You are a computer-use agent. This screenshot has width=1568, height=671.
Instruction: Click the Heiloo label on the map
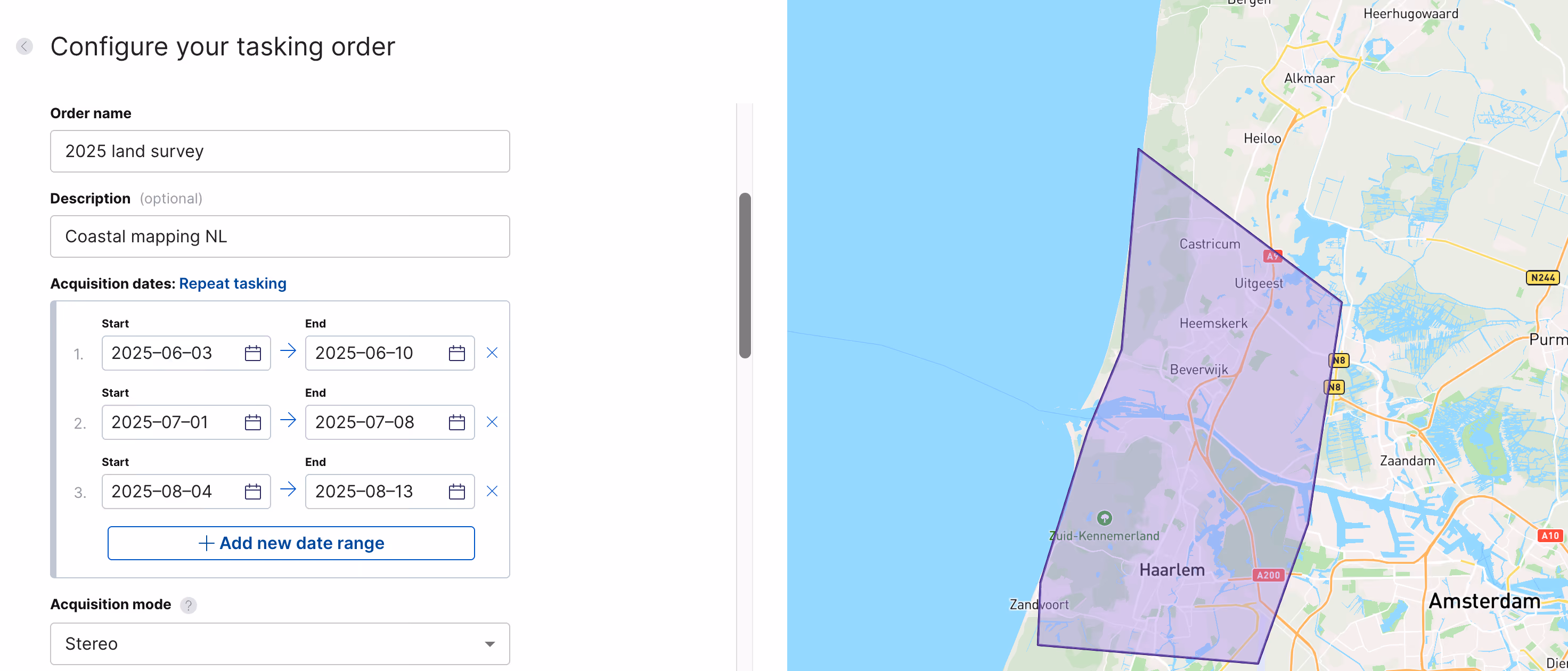[x=1262, y=139]
